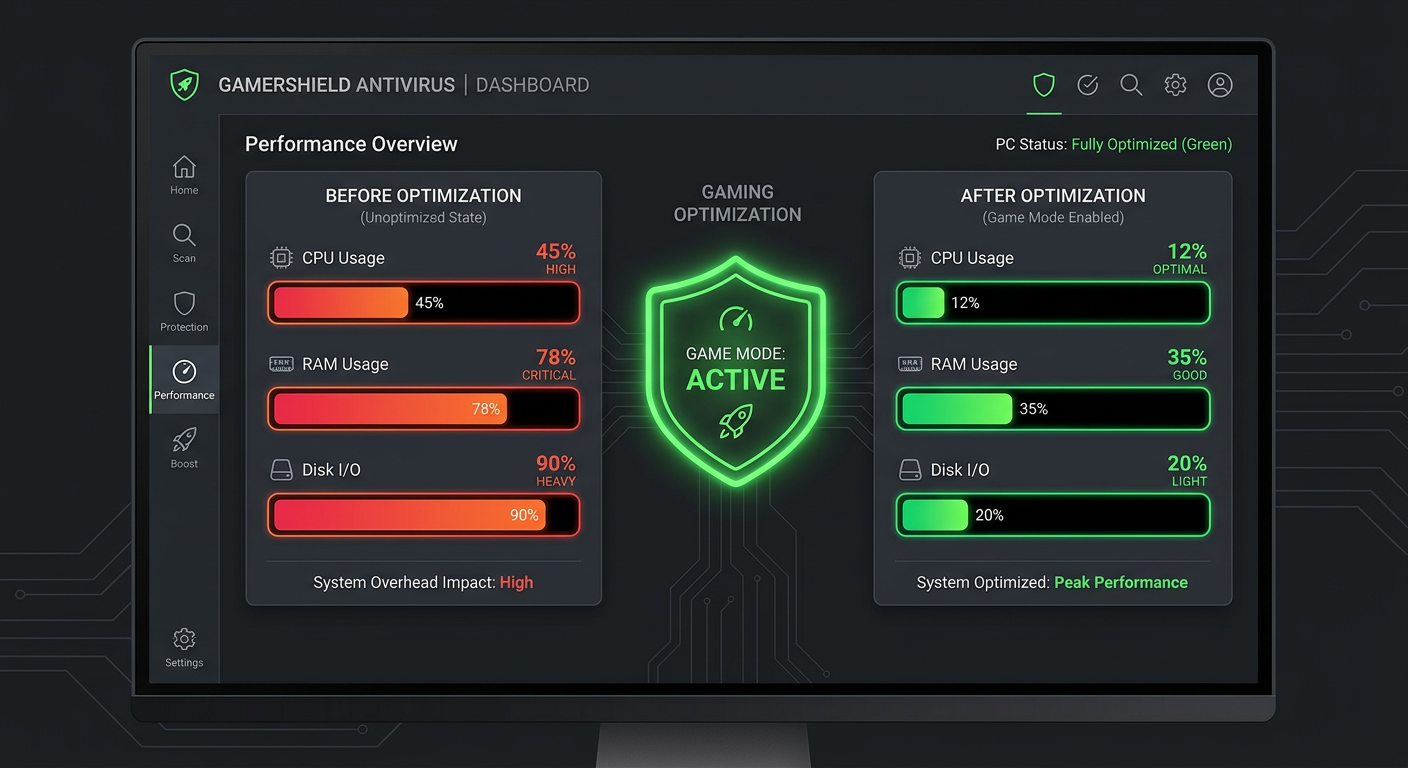Click the 45% CPU usage progress bar
The height and width of the screenshot is (768, 1408).
tap(423, 302)
